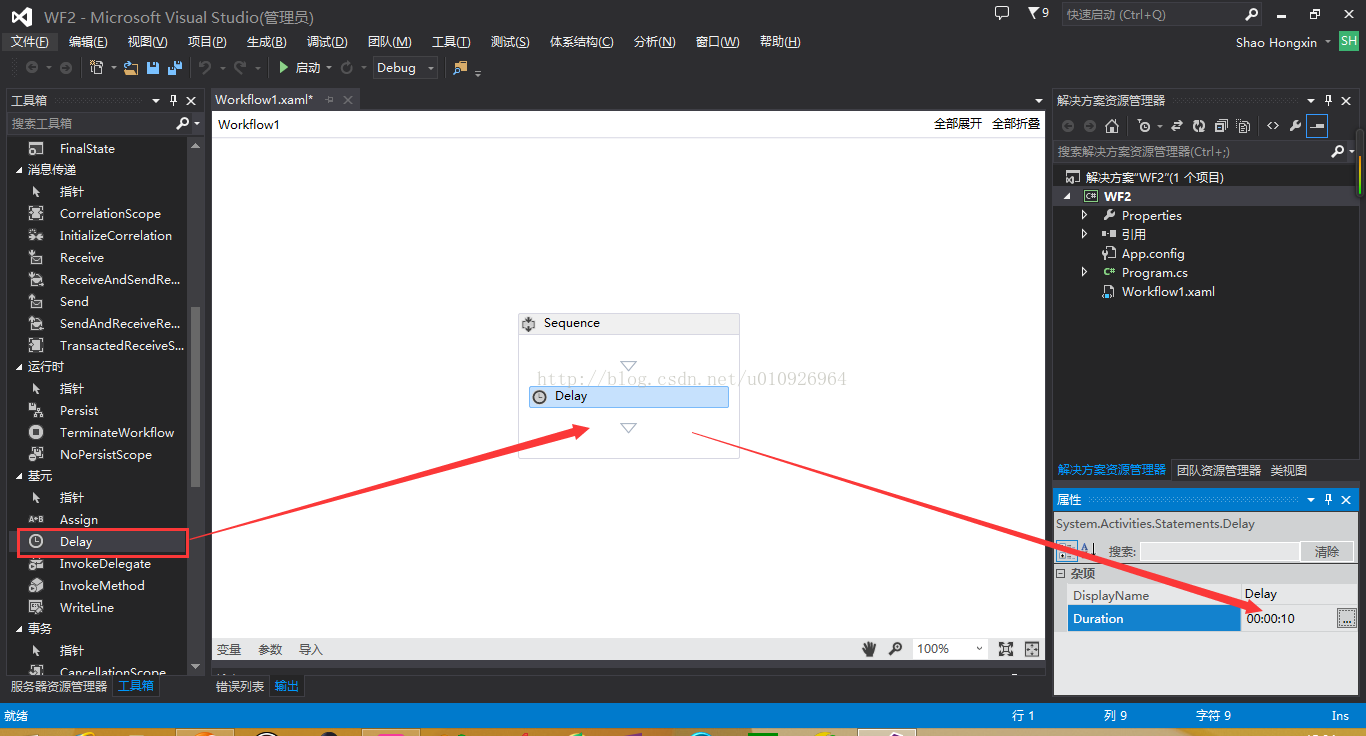Click the Sync with Active Document icon
The height and width of the screenshot is (736, 1366).
click(x=1176, y=126)
